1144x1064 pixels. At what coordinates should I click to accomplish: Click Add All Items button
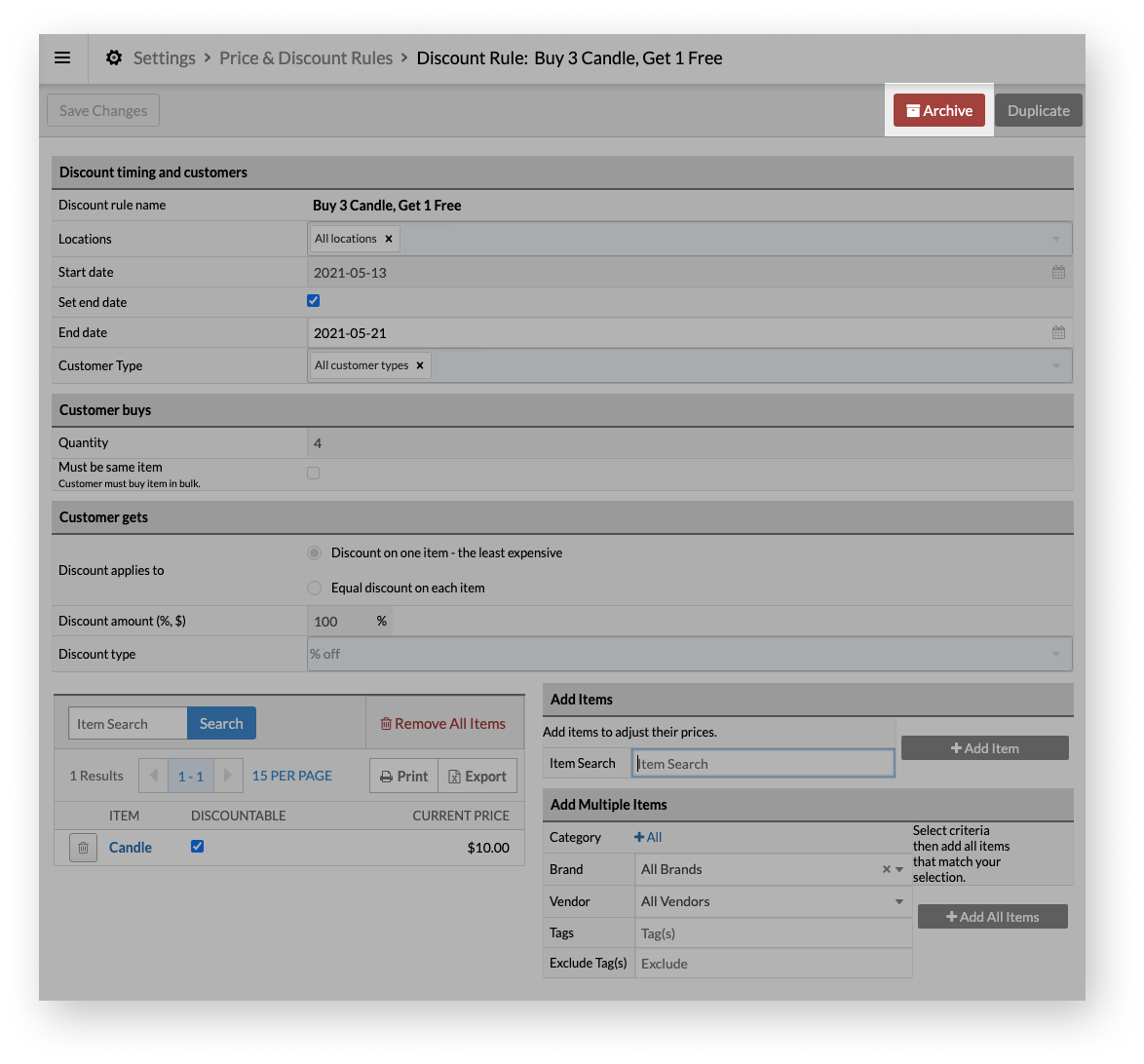point(992,917)
